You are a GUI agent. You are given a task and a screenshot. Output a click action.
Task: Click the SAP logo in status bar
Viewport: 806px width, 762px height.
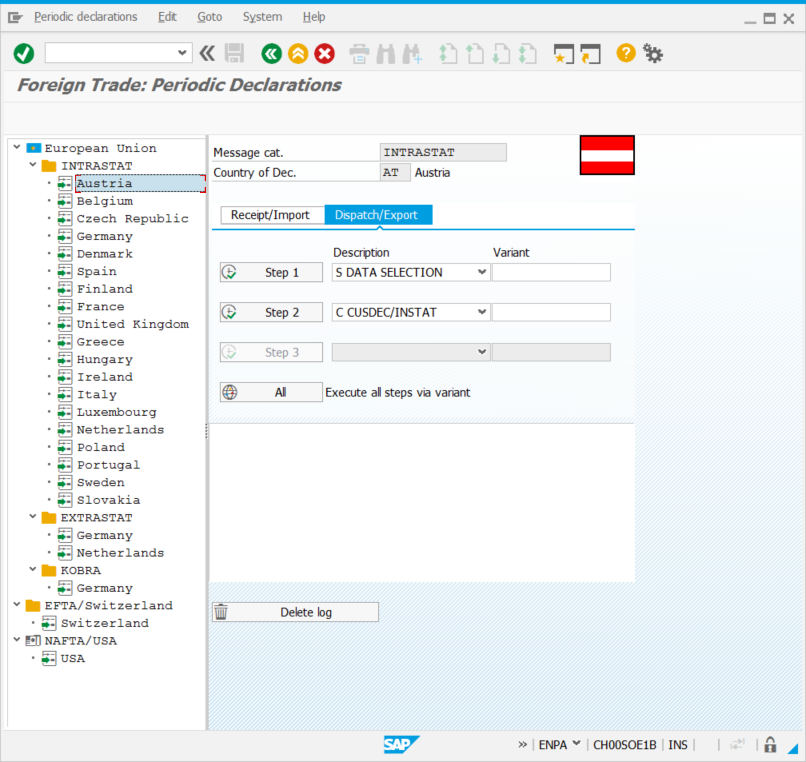tap(401, 744)
